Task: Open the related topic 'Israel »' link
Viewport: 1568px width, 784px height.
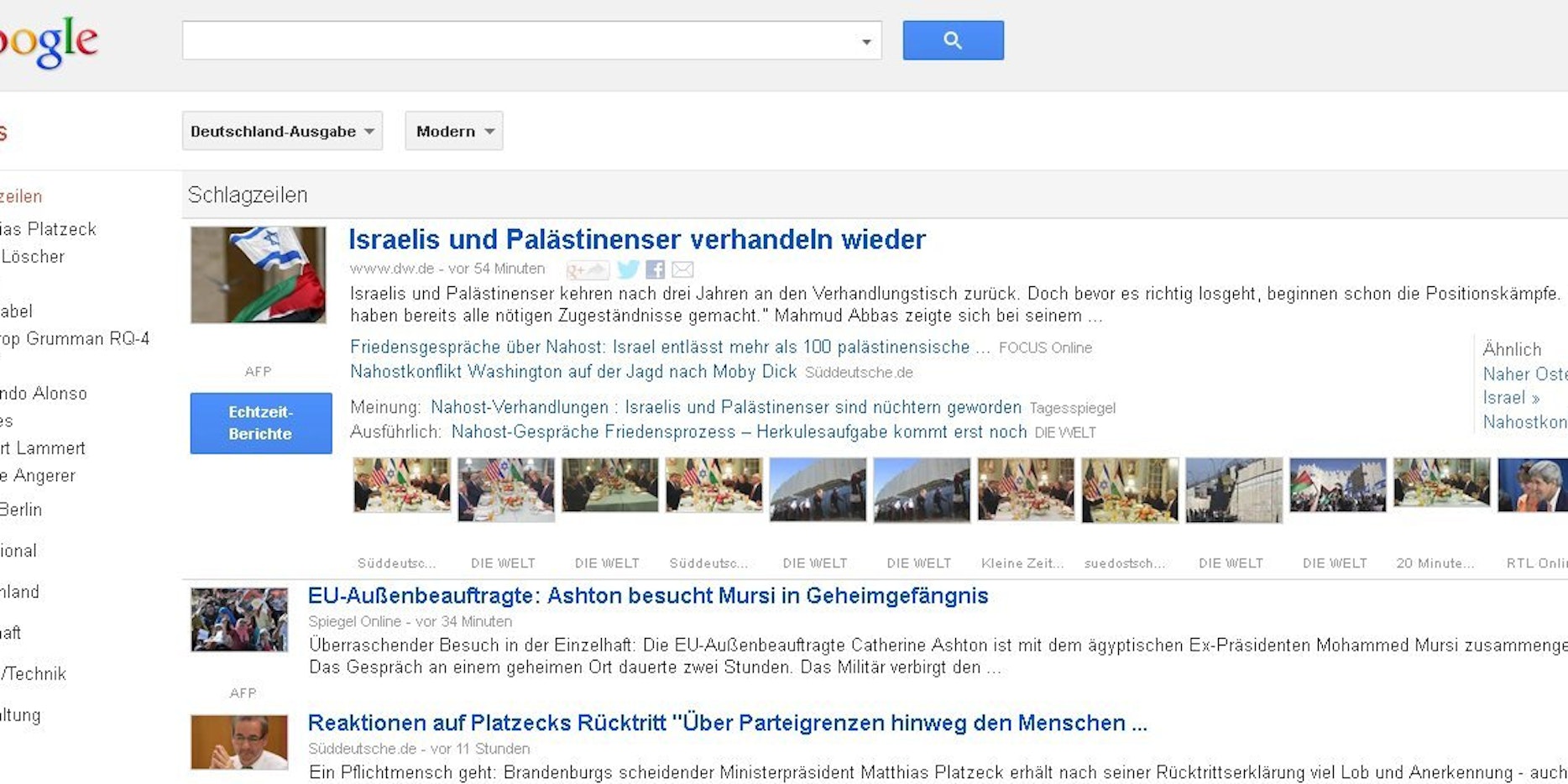Action: click(x=1510, y=398)
